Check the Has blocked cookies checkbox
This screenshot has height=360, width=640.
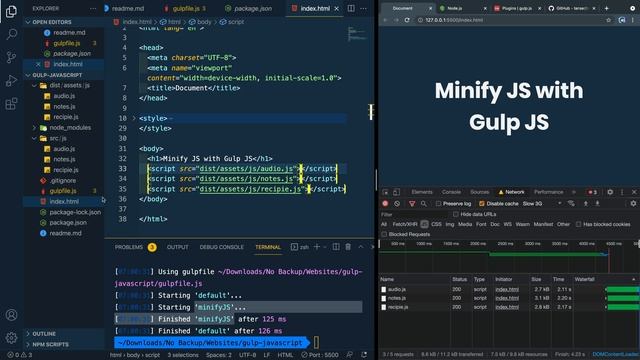pos(578,224)
